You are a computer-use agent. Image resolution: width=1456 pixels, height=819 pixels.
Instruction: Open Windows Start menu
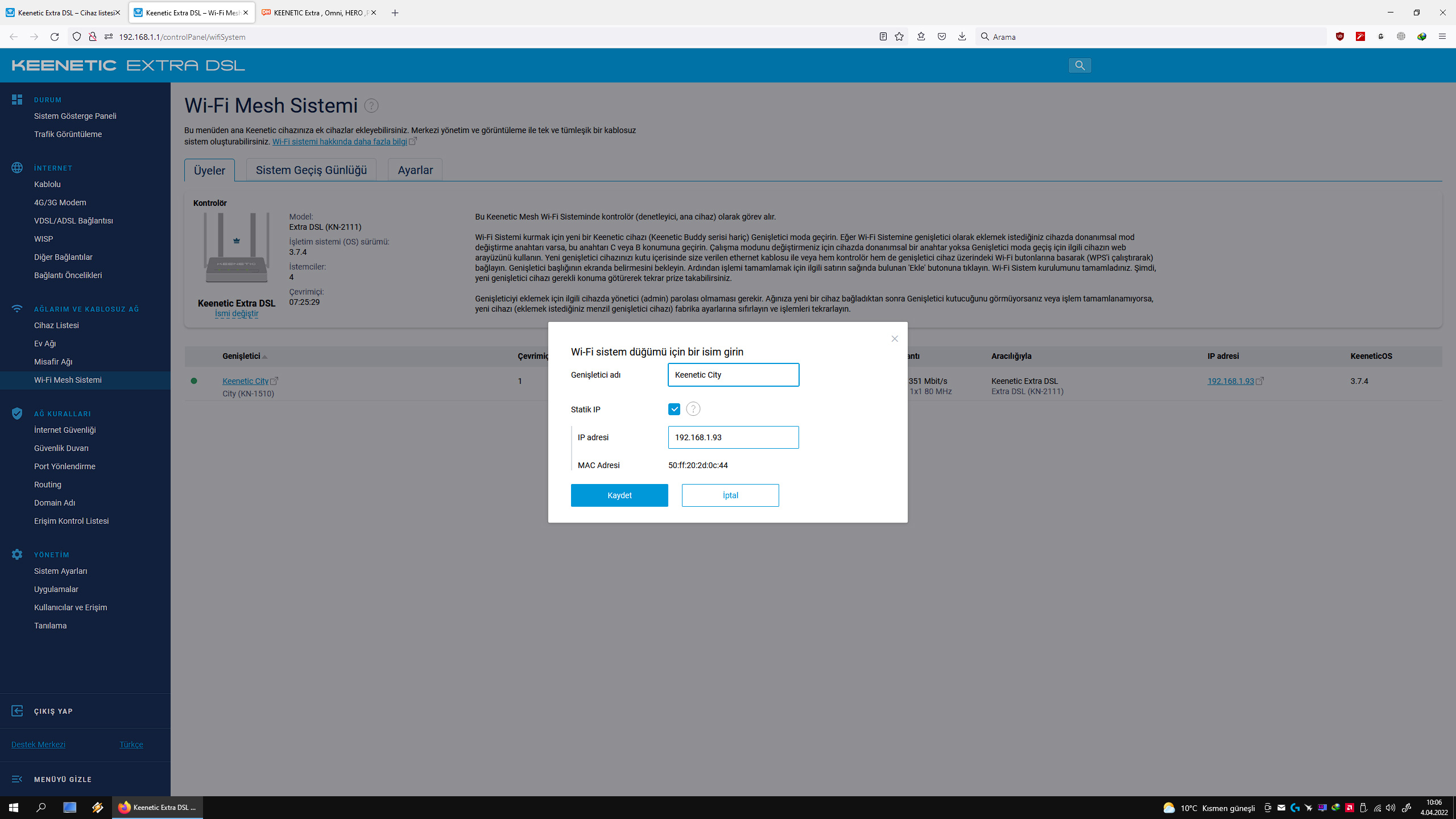click(x=14, y=808)
